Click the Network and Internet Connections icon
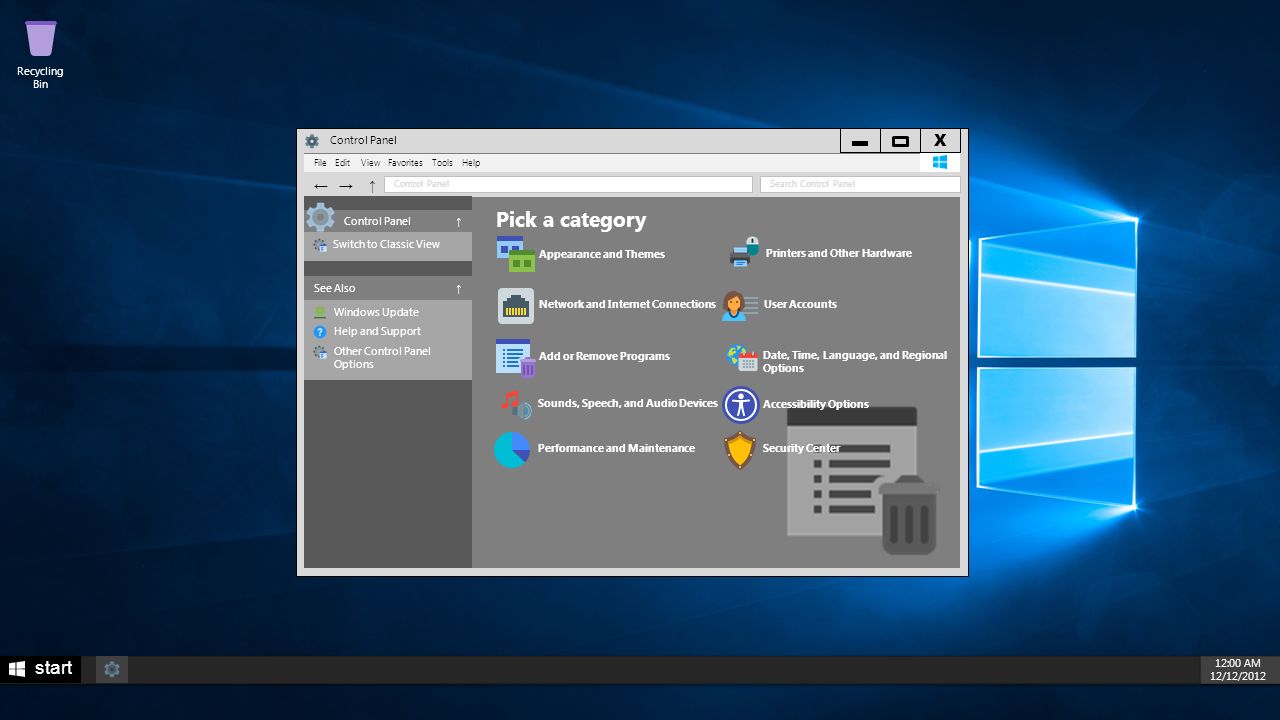1280x720 pixels. coord(516,305)
